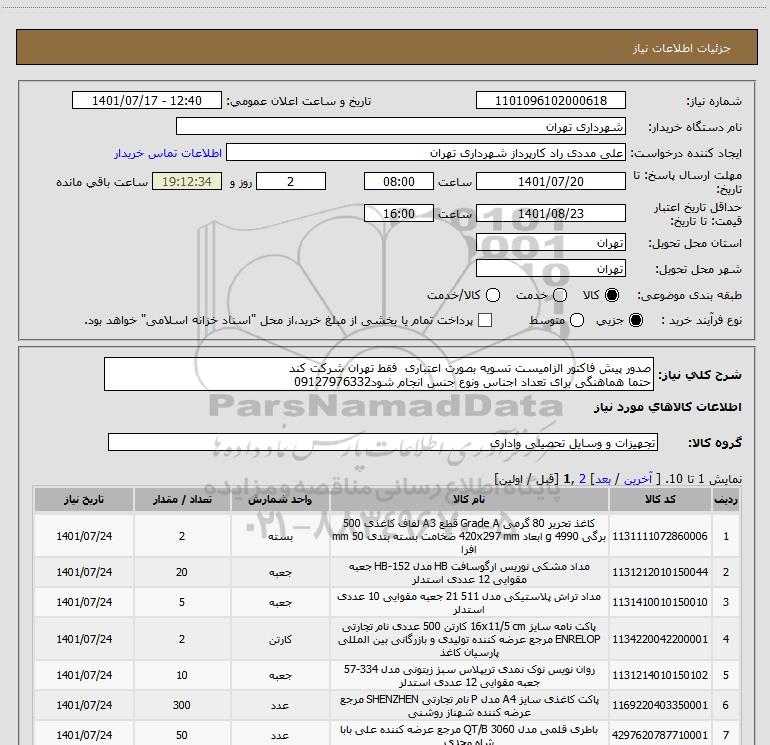The height and width of the screenshot is (745, 770).
Task: Select the کالا radio button
Action: coord(612,295)
